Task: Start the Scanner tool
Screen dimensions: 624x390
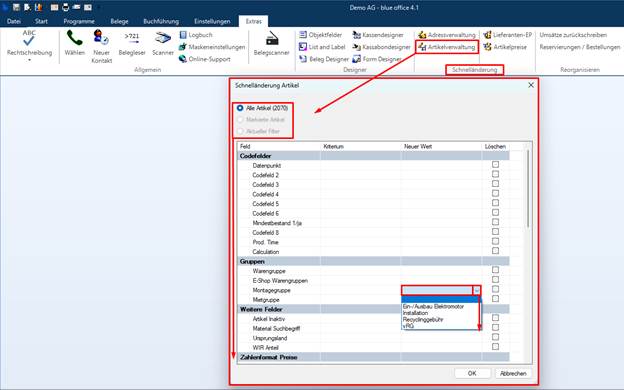Action: pos(163,43)
